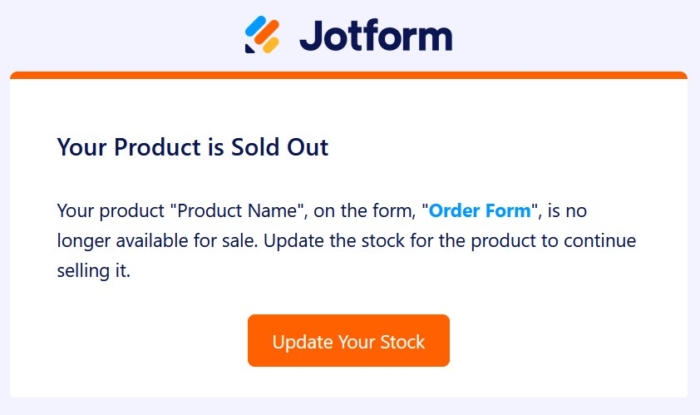Click the Jotform logo icon
This screenshot has width=700, height=415.
point(262,35)
